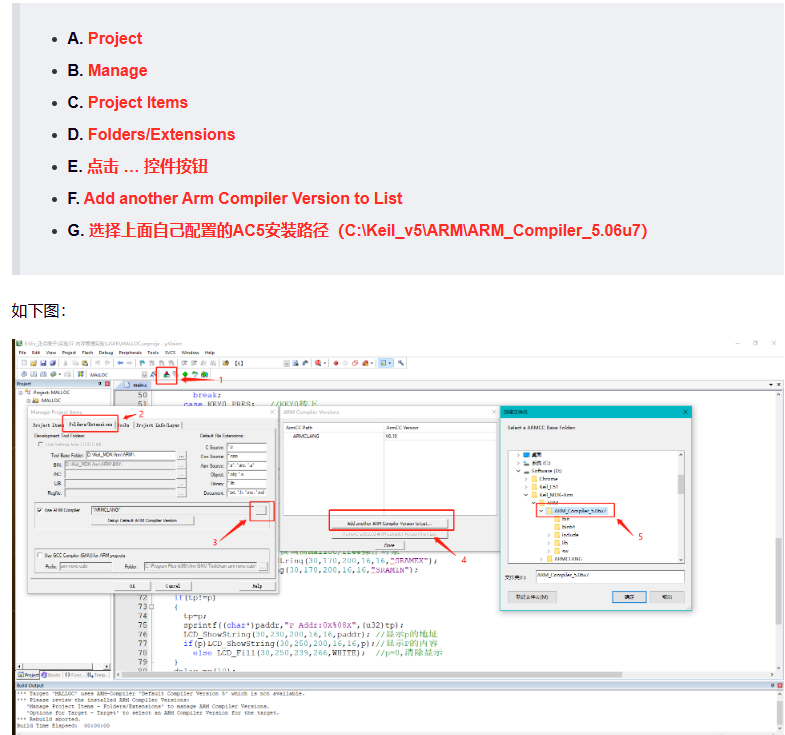785x735 pixels.
Task: Switch to the Project Items tab
Action: point(47,425)
